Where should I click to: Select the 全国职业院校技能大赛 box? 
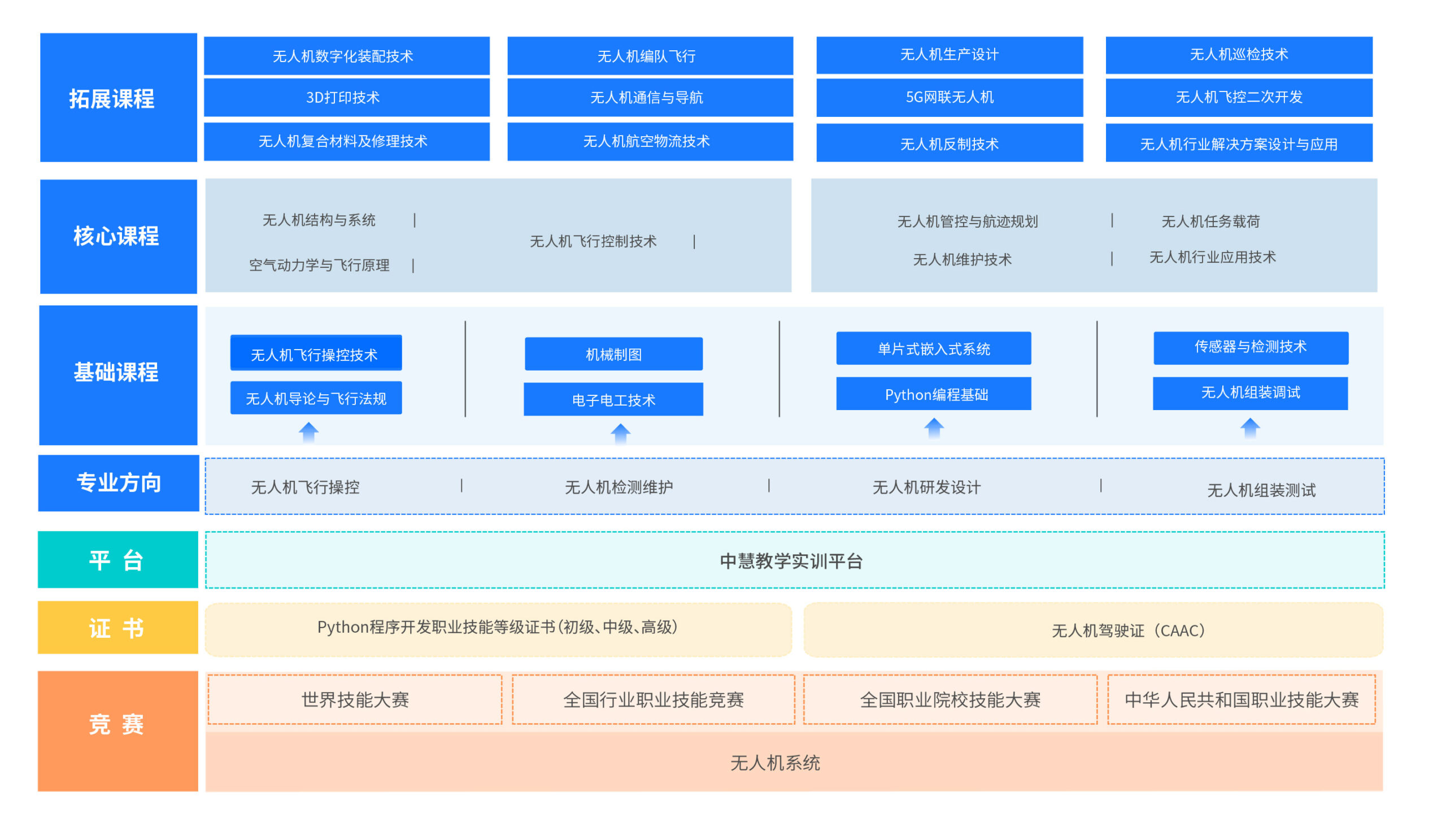click(x=950, y=699)
